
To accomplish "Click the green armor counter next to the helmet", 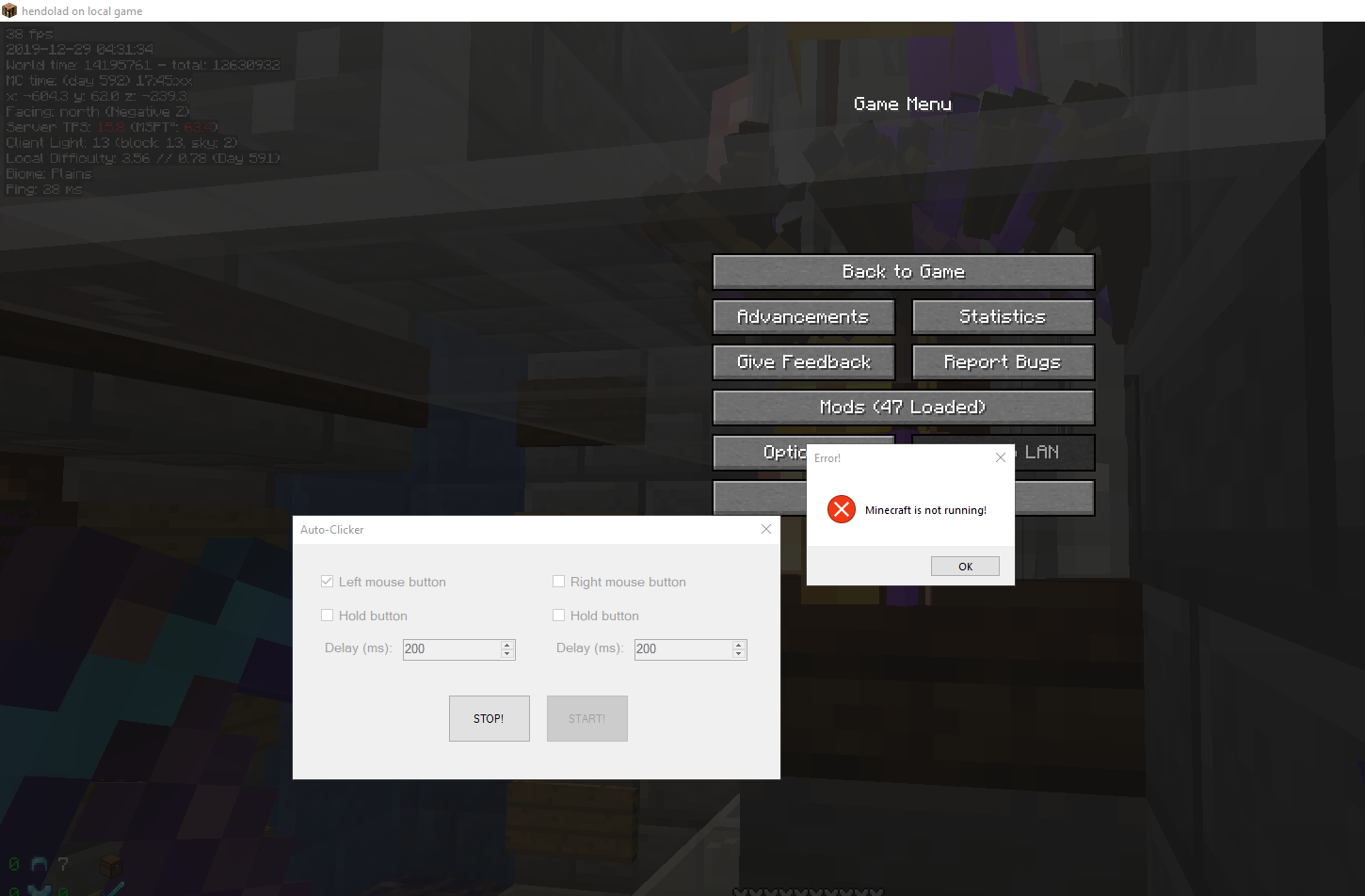I will coord(14,863).
